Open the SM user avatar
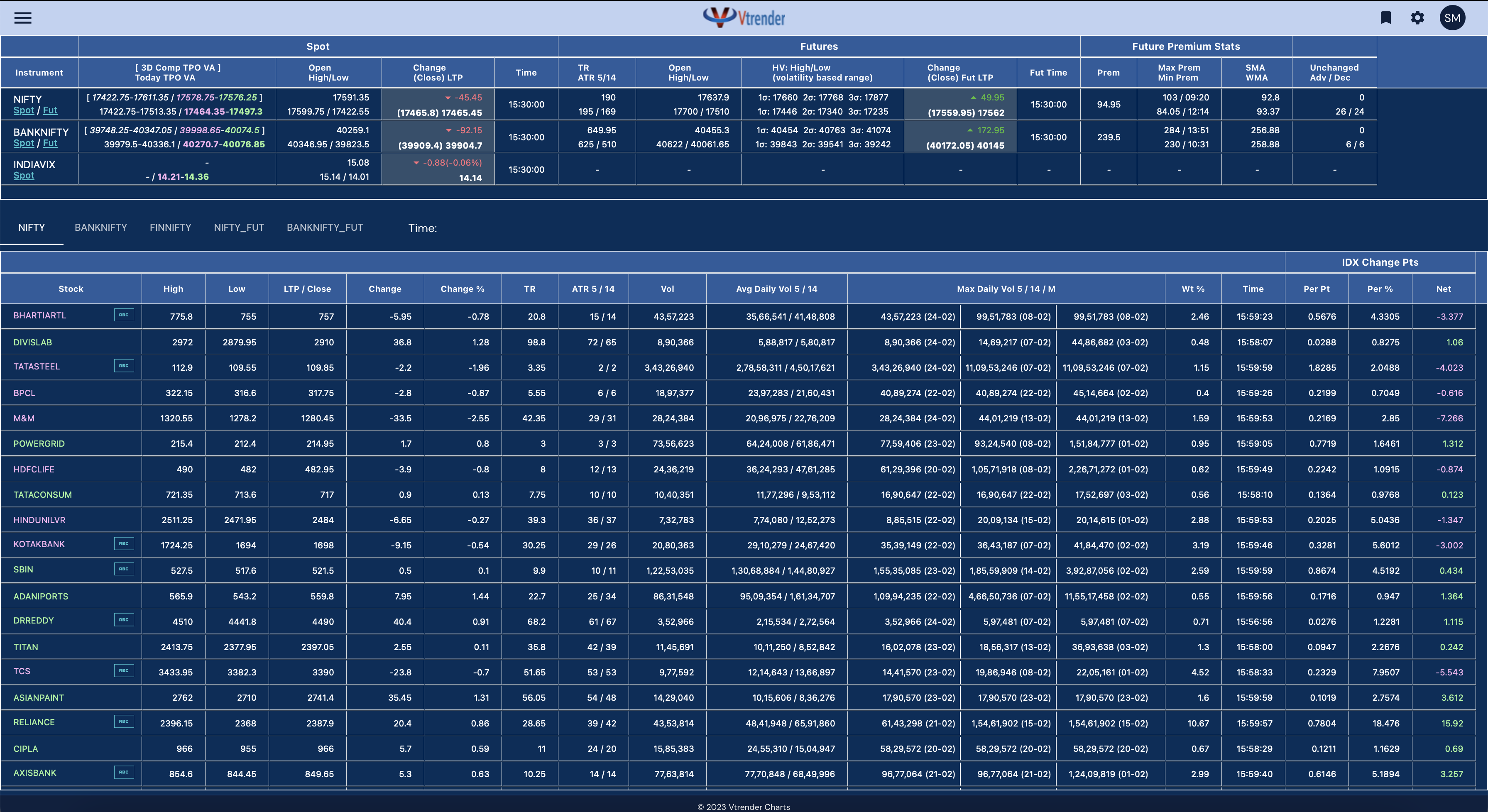The height and width of the screenshot is (812, 1488). coord(1452,18)
